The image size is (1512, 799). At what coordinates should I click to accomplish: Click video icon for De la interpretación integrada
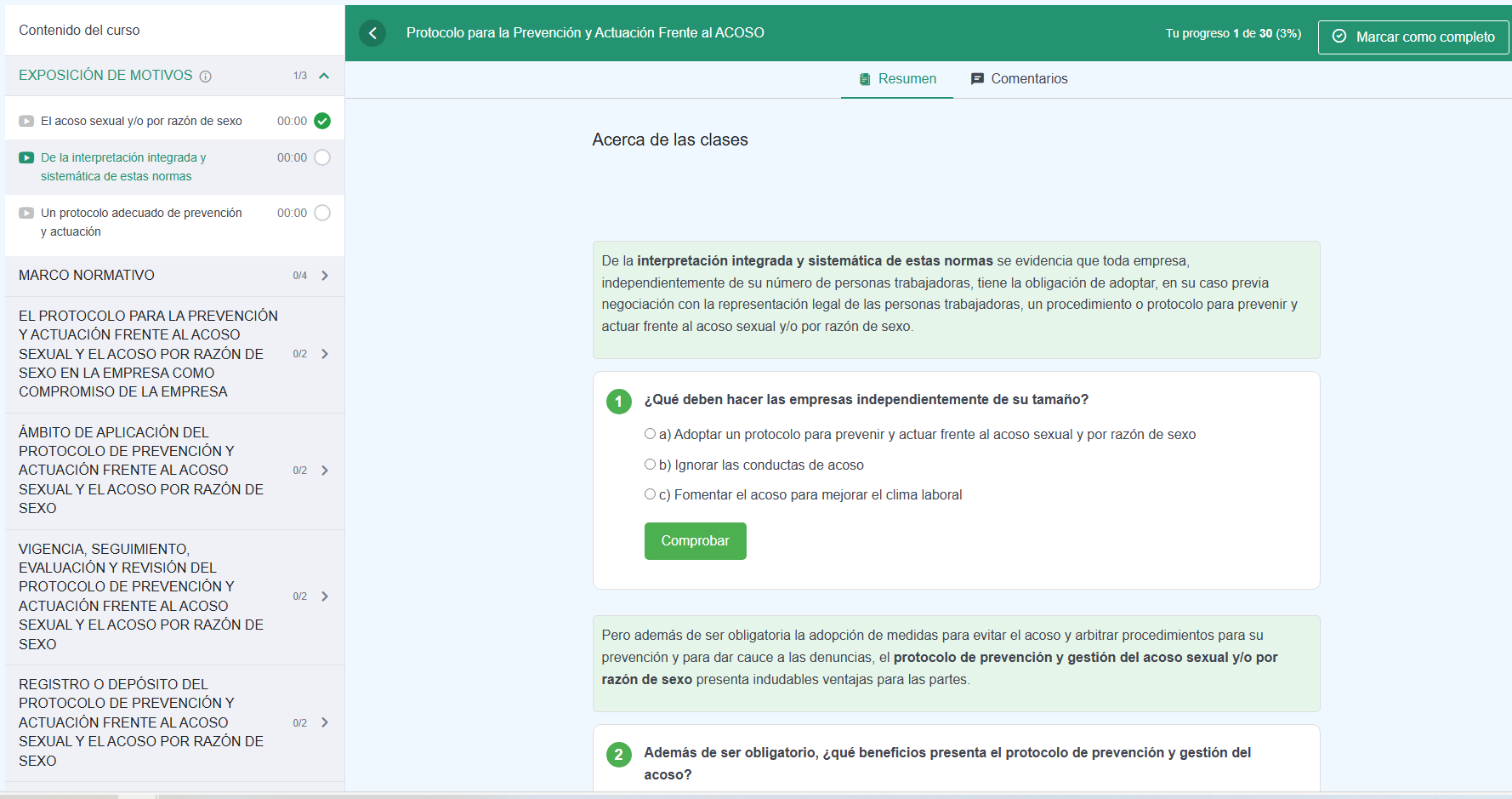pyautogui.click(x=26, y=158)
